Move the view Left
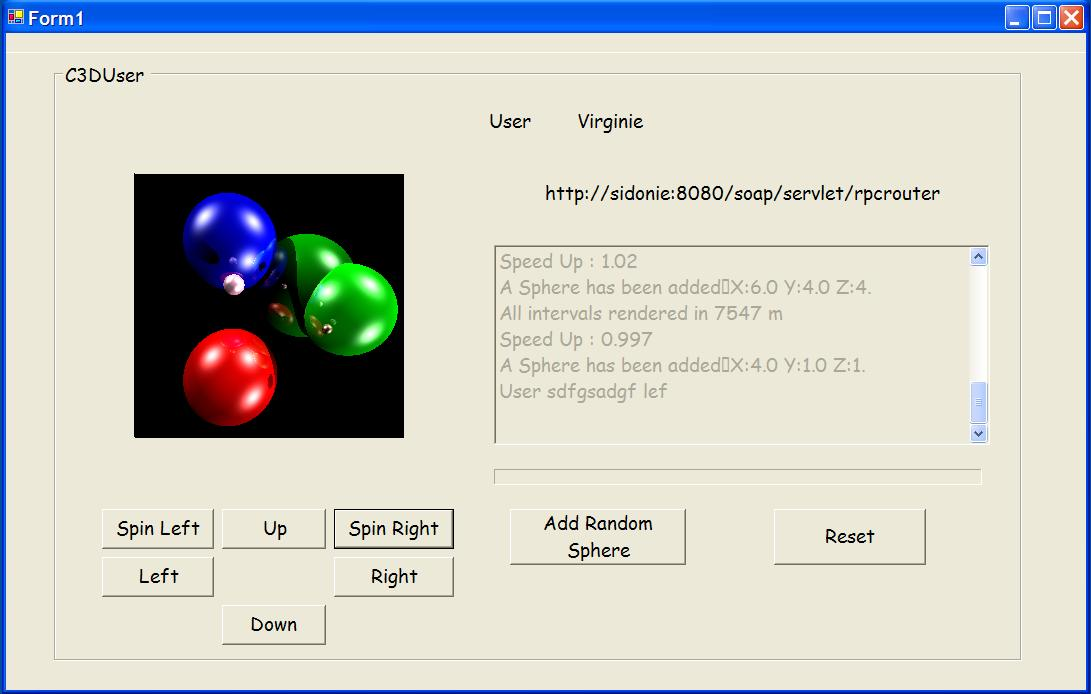 [158, 576]
